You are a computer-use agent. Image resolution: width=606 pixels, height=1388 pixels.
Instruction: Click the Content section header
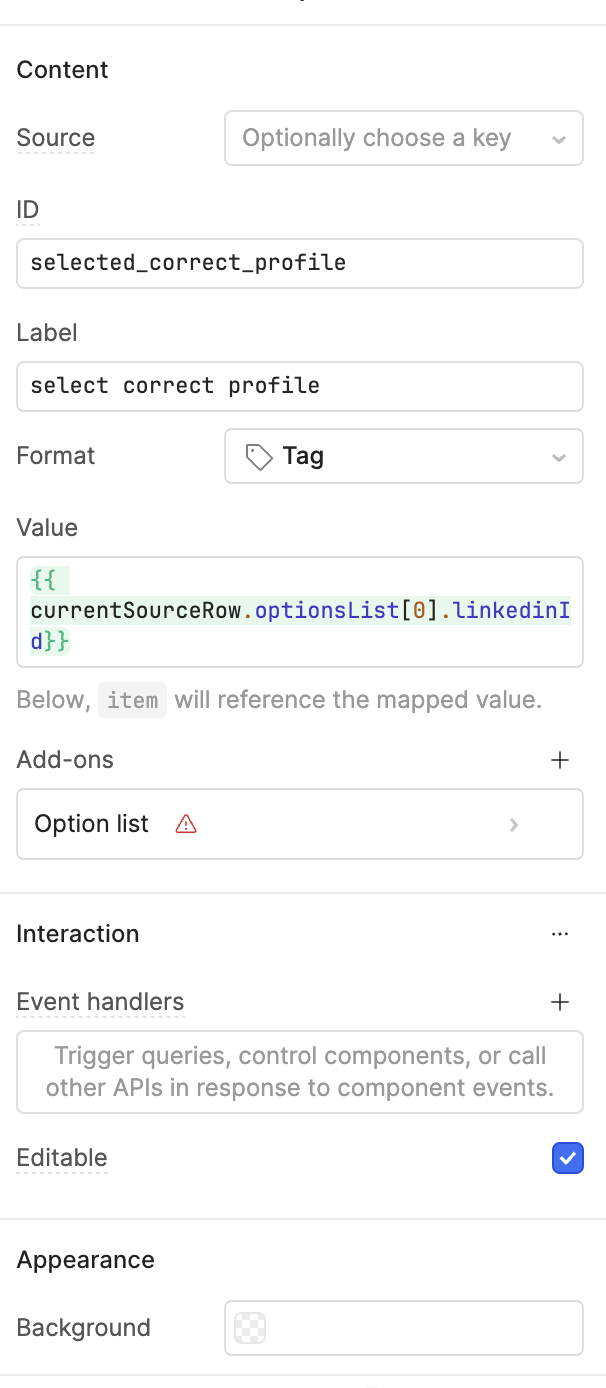tap(63, 70)
